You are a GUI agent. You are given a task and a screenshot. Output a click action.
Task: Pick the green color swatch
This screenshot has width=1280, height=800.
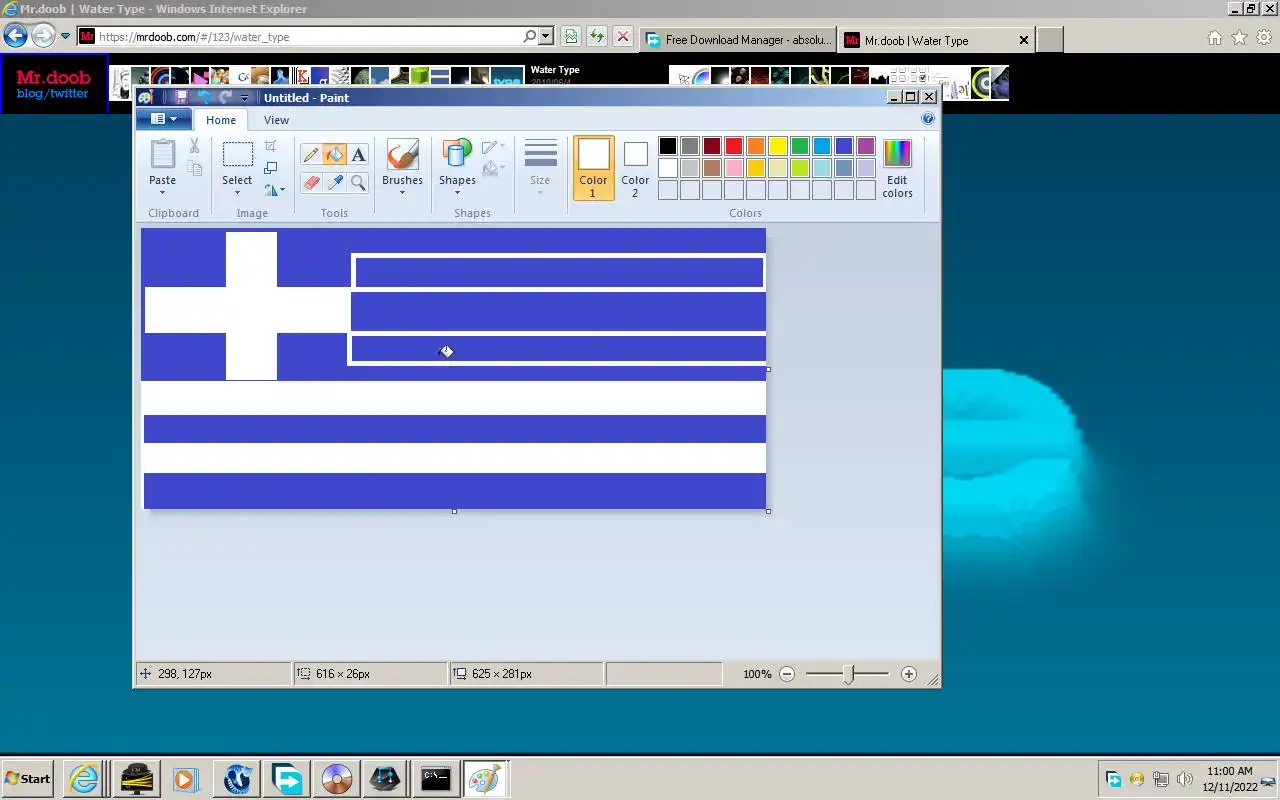[x=800, y=146]
